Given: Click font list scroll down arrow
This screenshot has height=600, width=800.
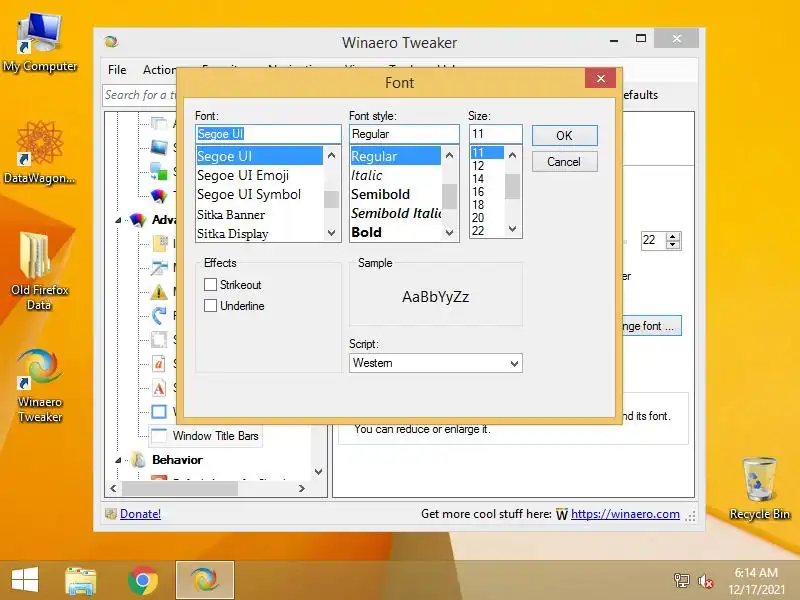Looking at the screenshot, I should [332, 233].
